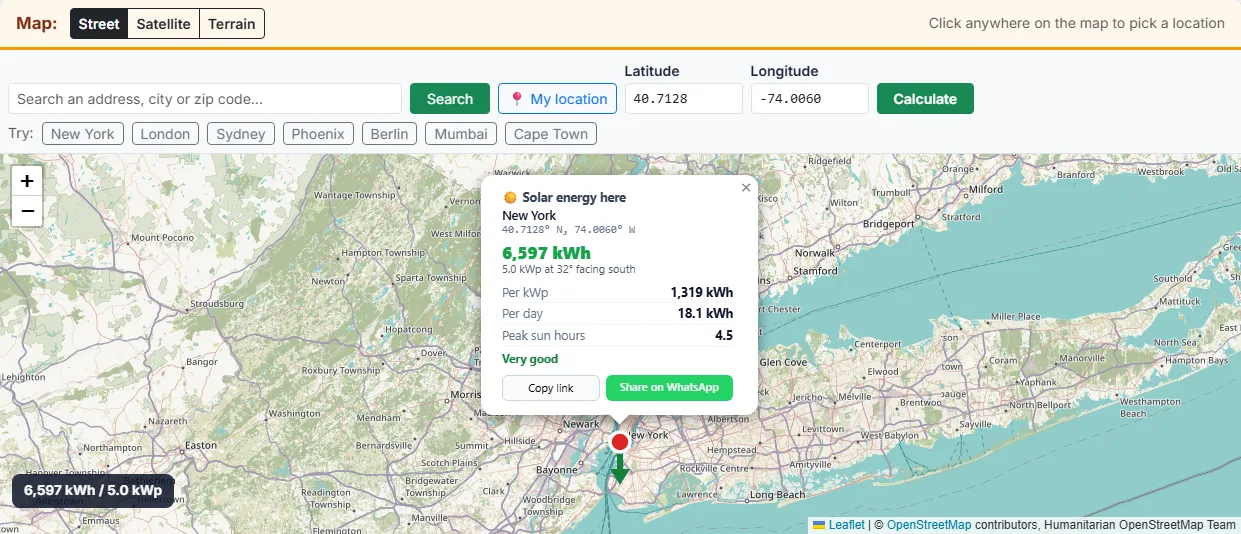Edit the Longitude input field

[x=810, y=99]
